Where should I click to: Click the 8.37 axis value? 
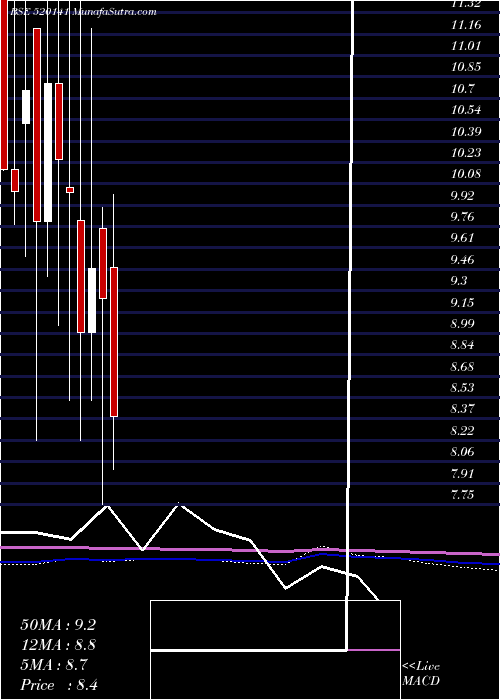pos(462,409)
